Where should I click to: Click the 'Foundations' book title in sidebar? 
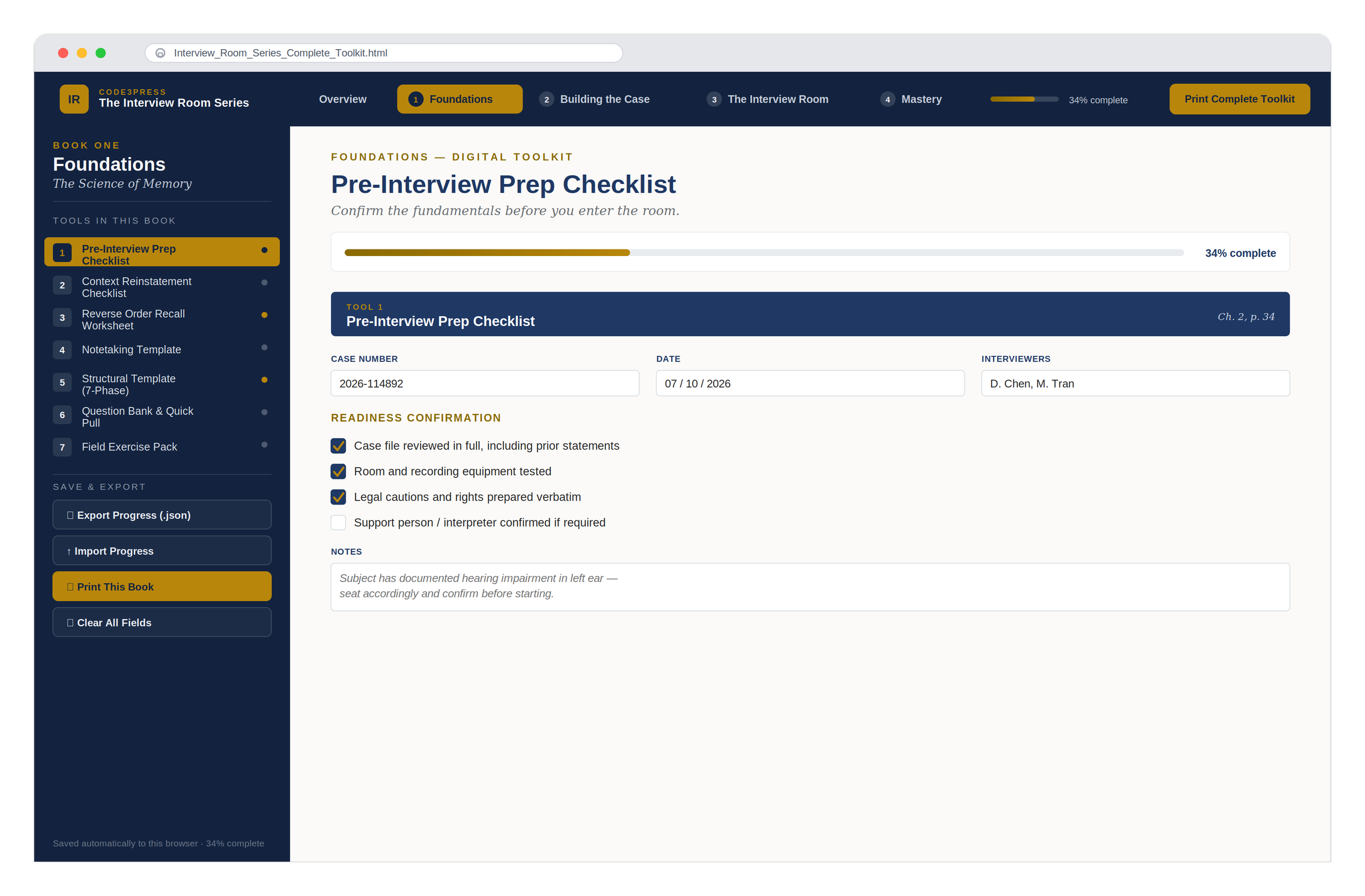(109, 165)
